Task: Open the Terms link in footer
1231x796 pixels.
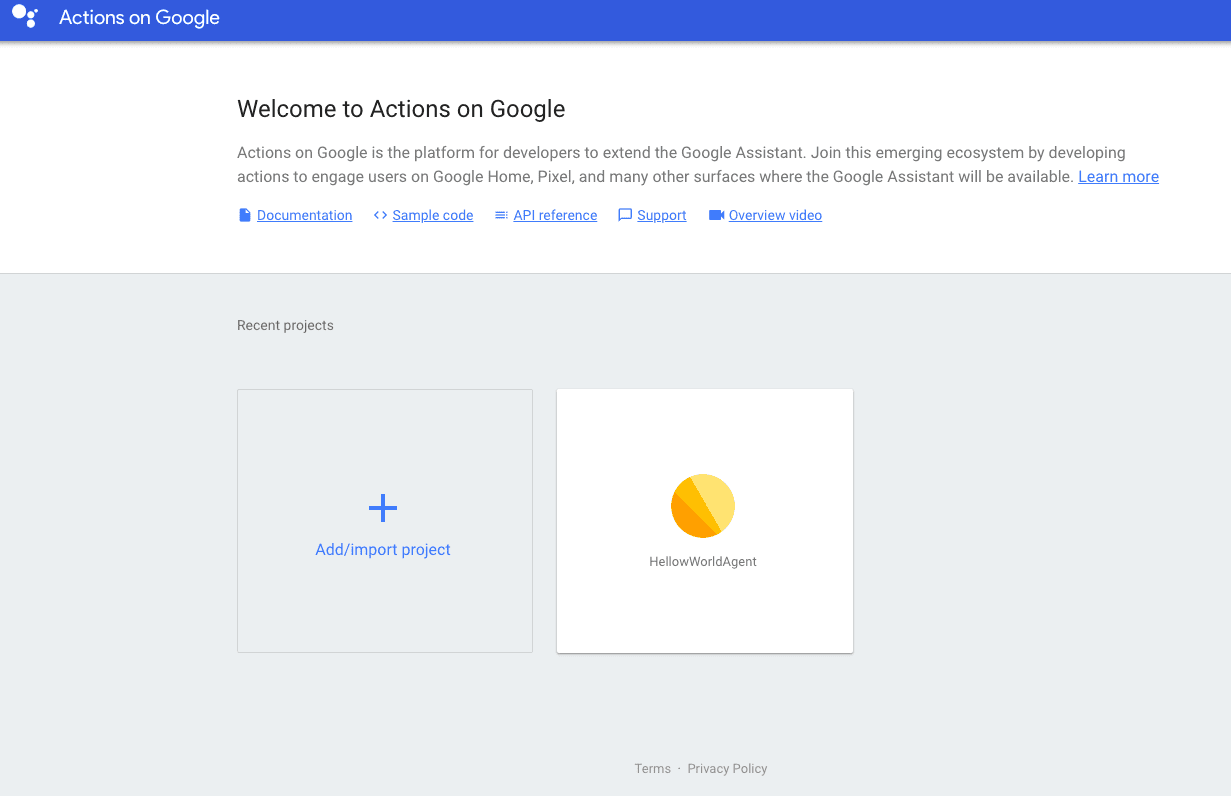Action: [652, 769]
